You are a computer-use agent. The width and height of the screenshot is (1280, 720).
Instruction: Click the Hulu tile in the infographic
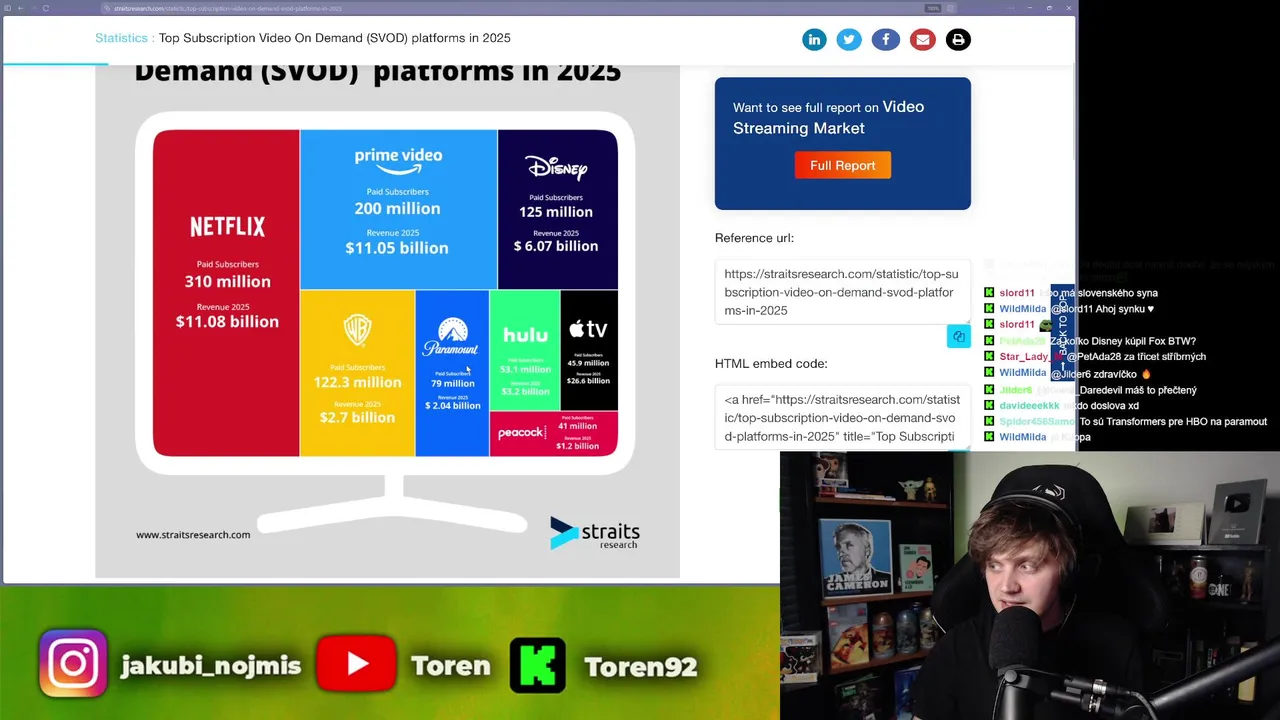point(525,350)
